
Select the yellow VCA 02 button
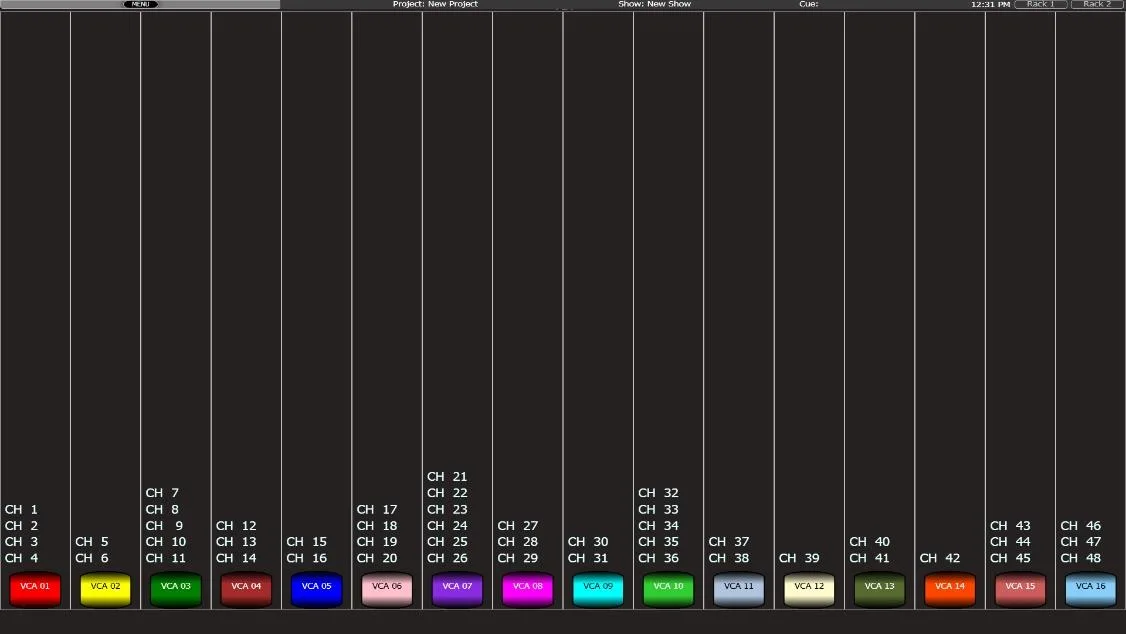pyautogui.click(x=105, y=589)
